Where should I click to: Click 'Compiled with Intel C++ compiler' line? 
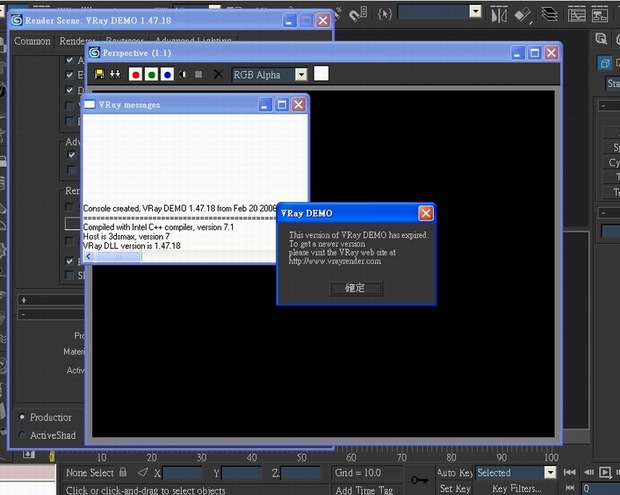click(x=158, y=227)
